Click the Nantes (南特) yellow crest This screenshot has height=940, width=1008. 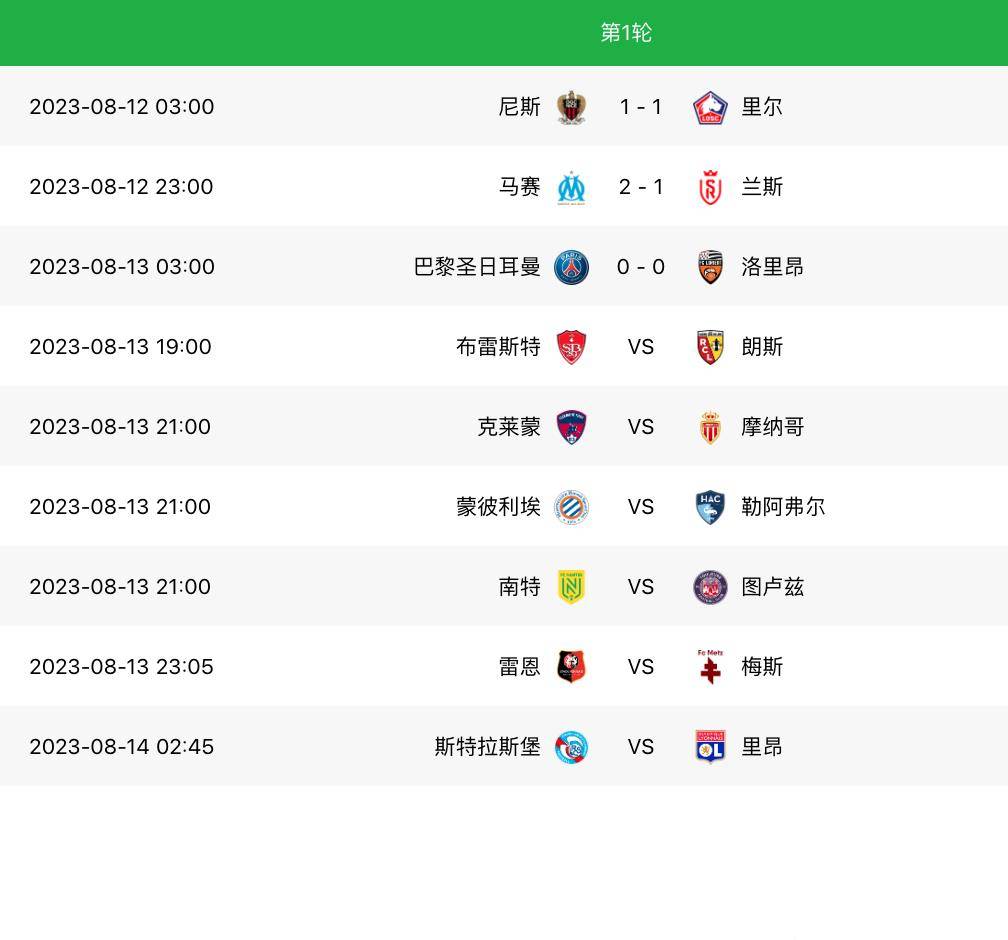[x=571, y=587]
